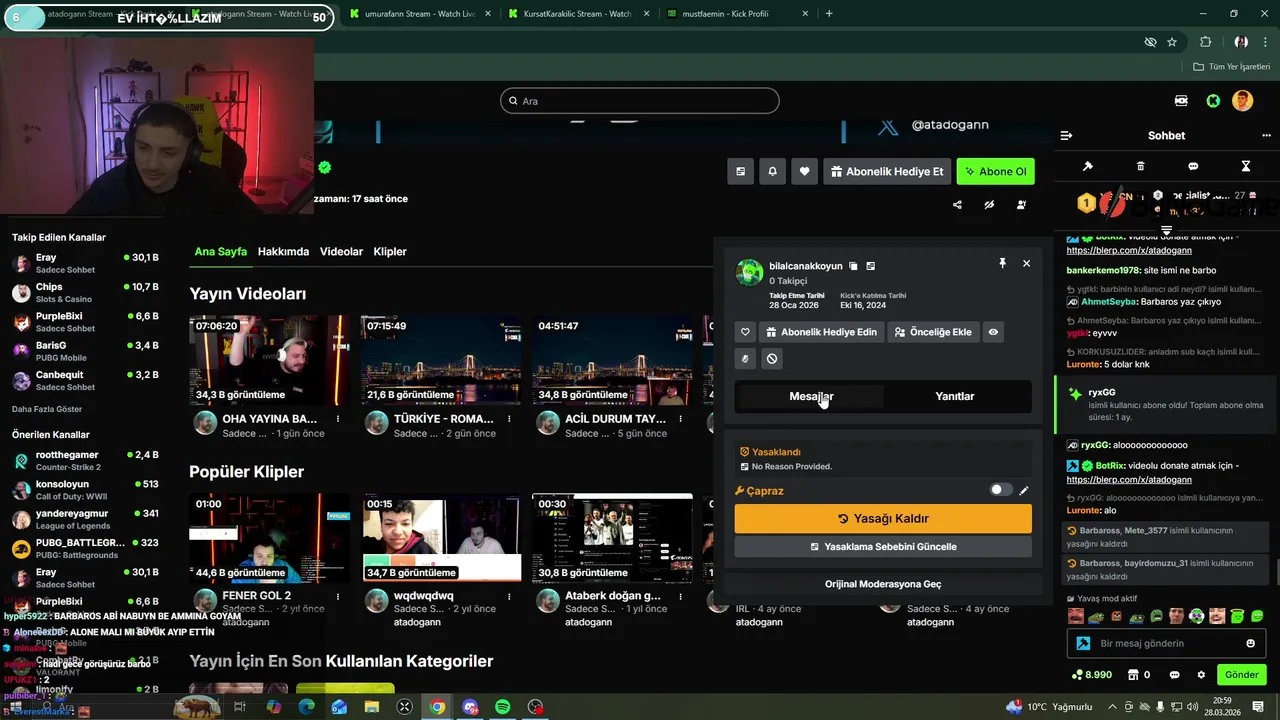Screen dimensions: 1280x720
Task: Click the heart icon in user card
Action: tap(745, 332)
